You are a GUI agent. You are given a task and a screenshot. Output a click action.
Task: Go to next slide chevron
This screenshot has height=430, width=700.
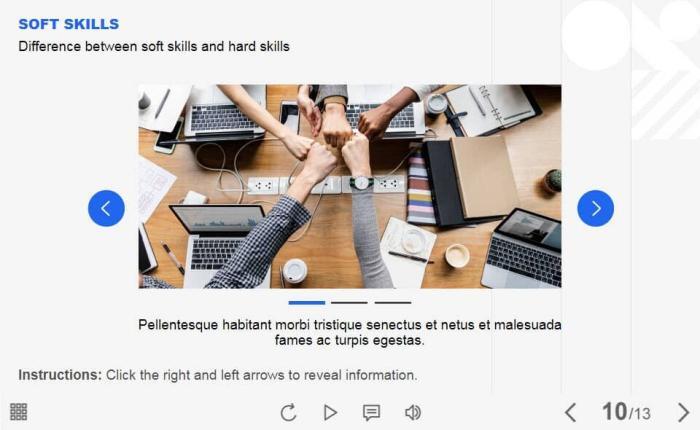tap(683, 412)
